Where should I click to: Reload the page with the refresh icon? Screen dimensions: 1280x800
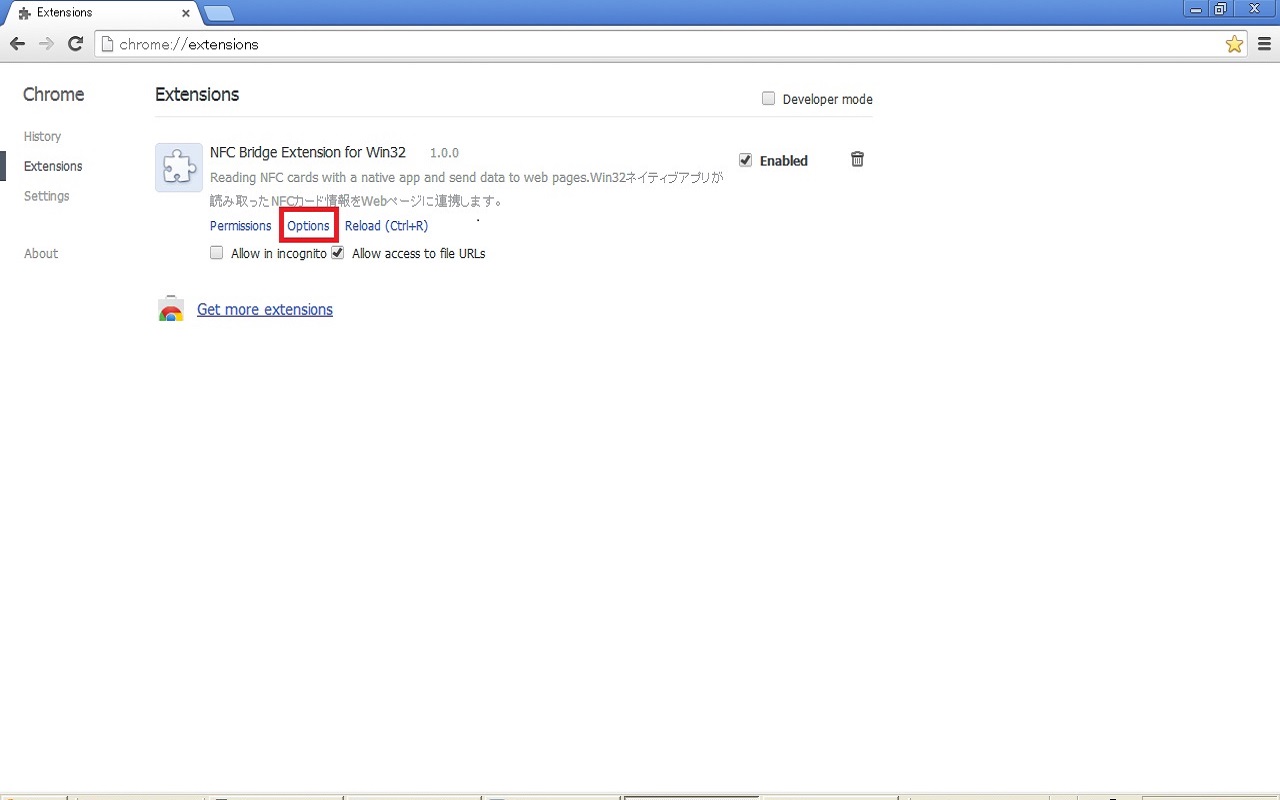[x=75, y=44]
